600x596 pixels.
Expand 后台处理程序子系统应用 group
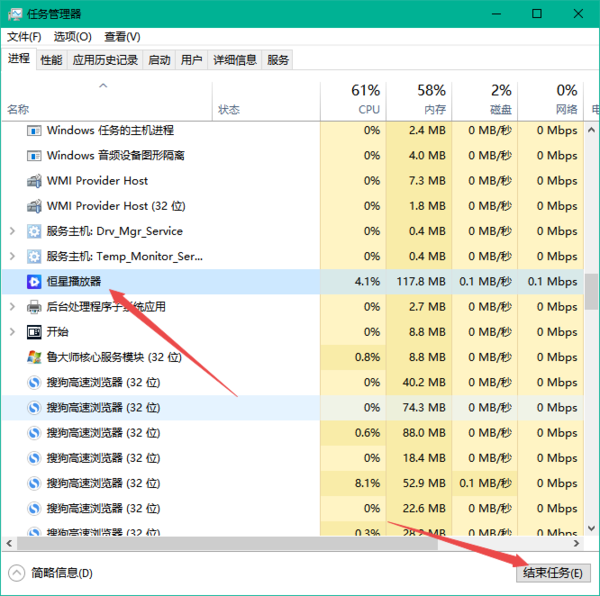(x=12, y=307)
